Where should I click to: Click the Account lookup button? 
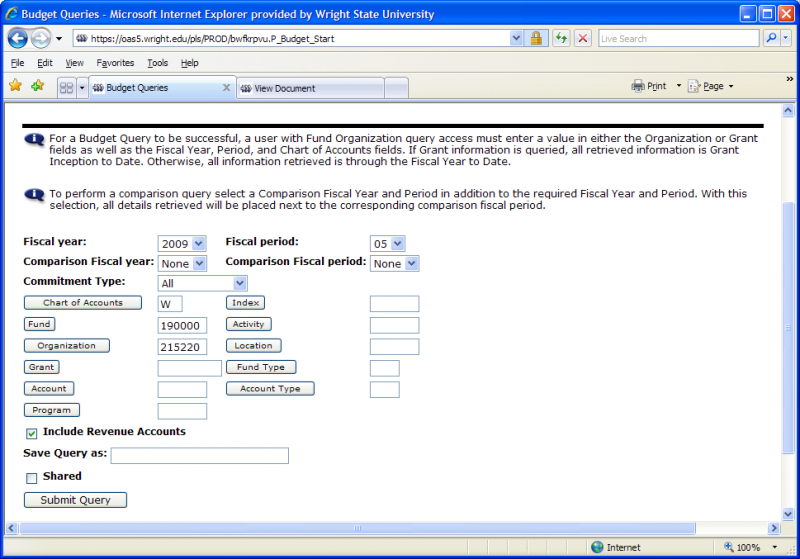49,388
